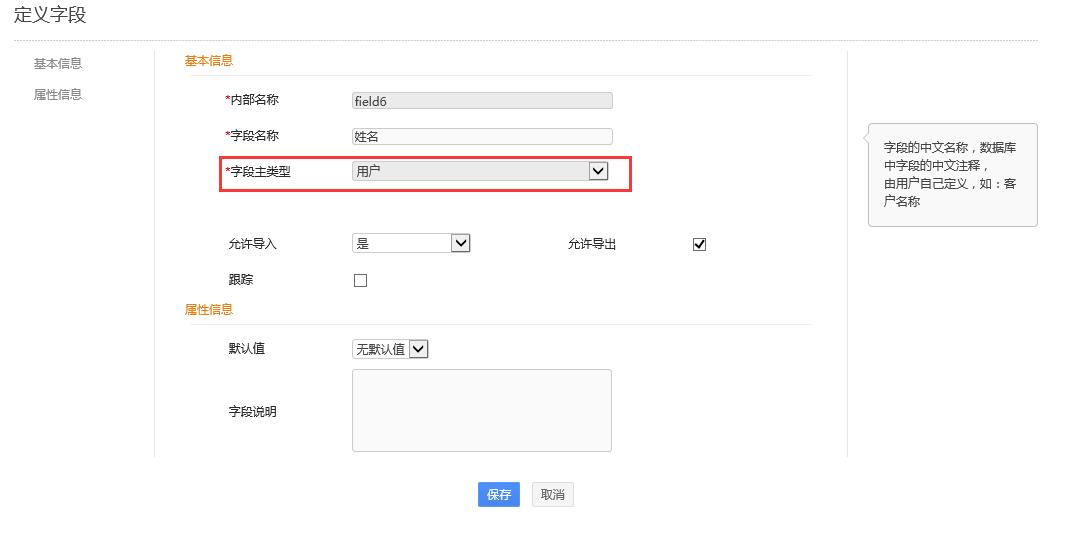
Task: Focus the 字段名称 input containing 姓名
Action: [482, 137]
